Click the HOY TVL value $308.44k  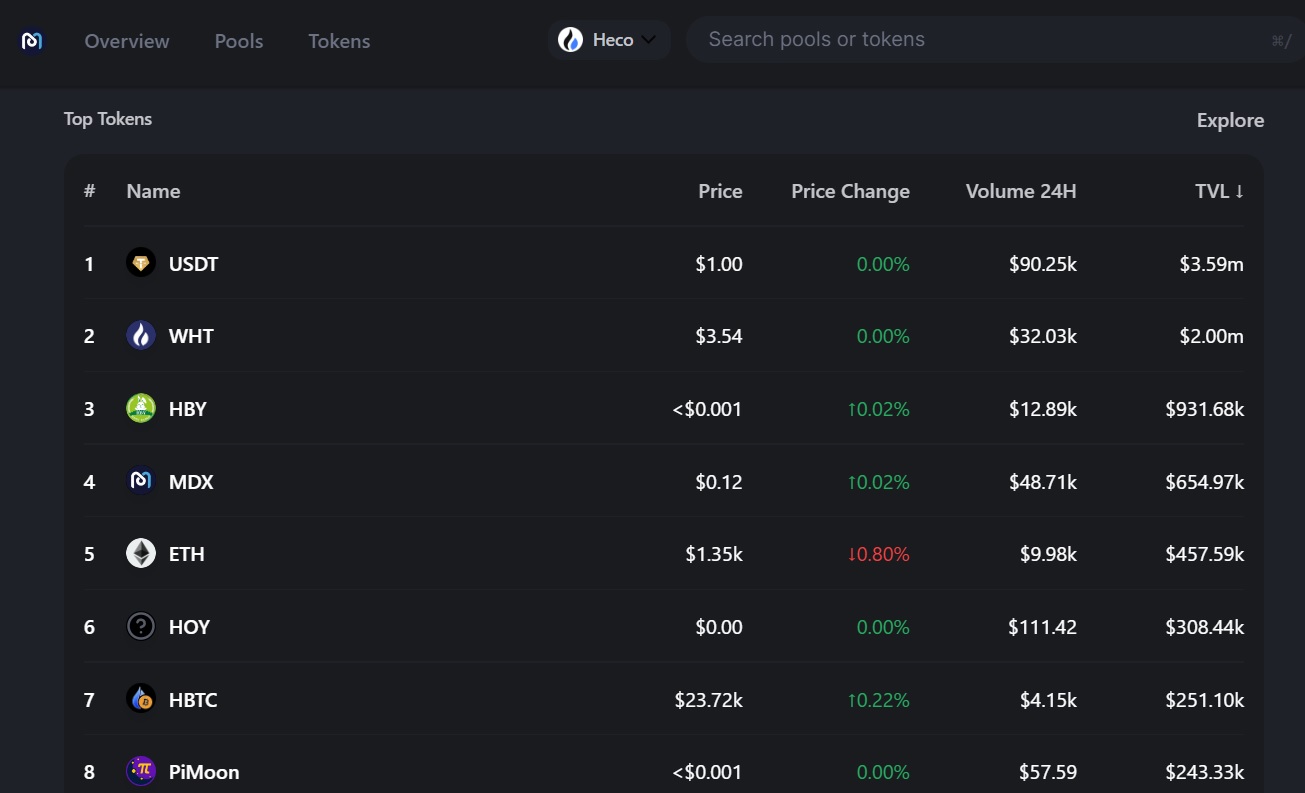coord(1205,627)
